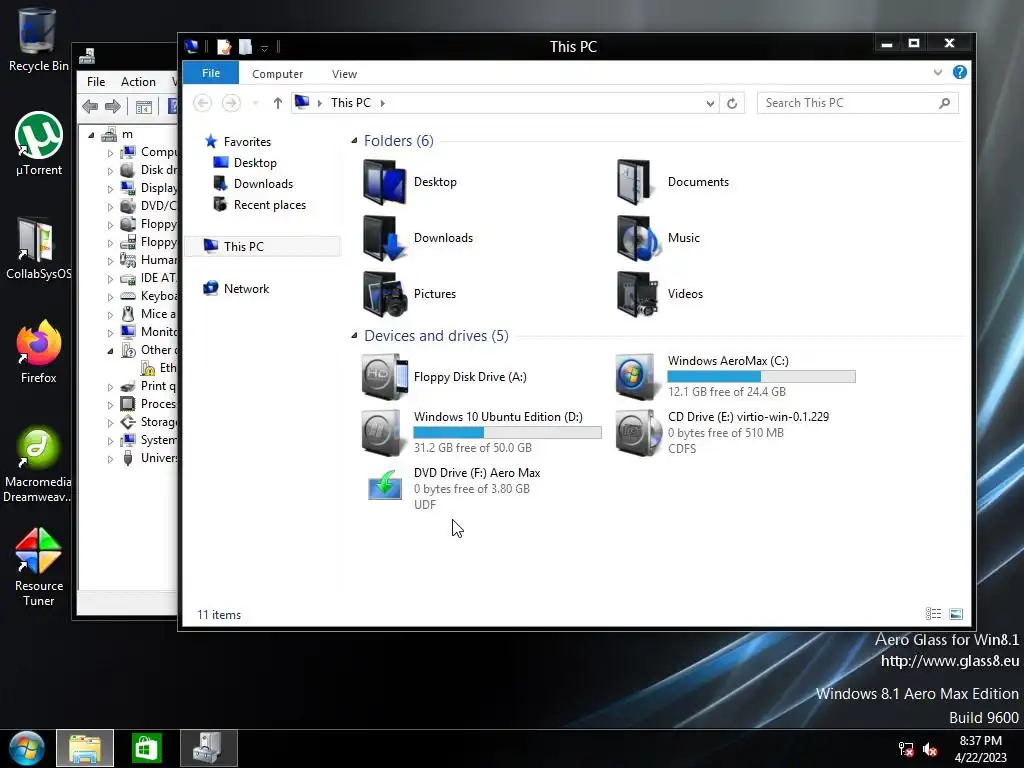Viewport: 1024px width, 768px height.
Task: Expand Print queues node in Device Manager
Action: pos(110,387)
